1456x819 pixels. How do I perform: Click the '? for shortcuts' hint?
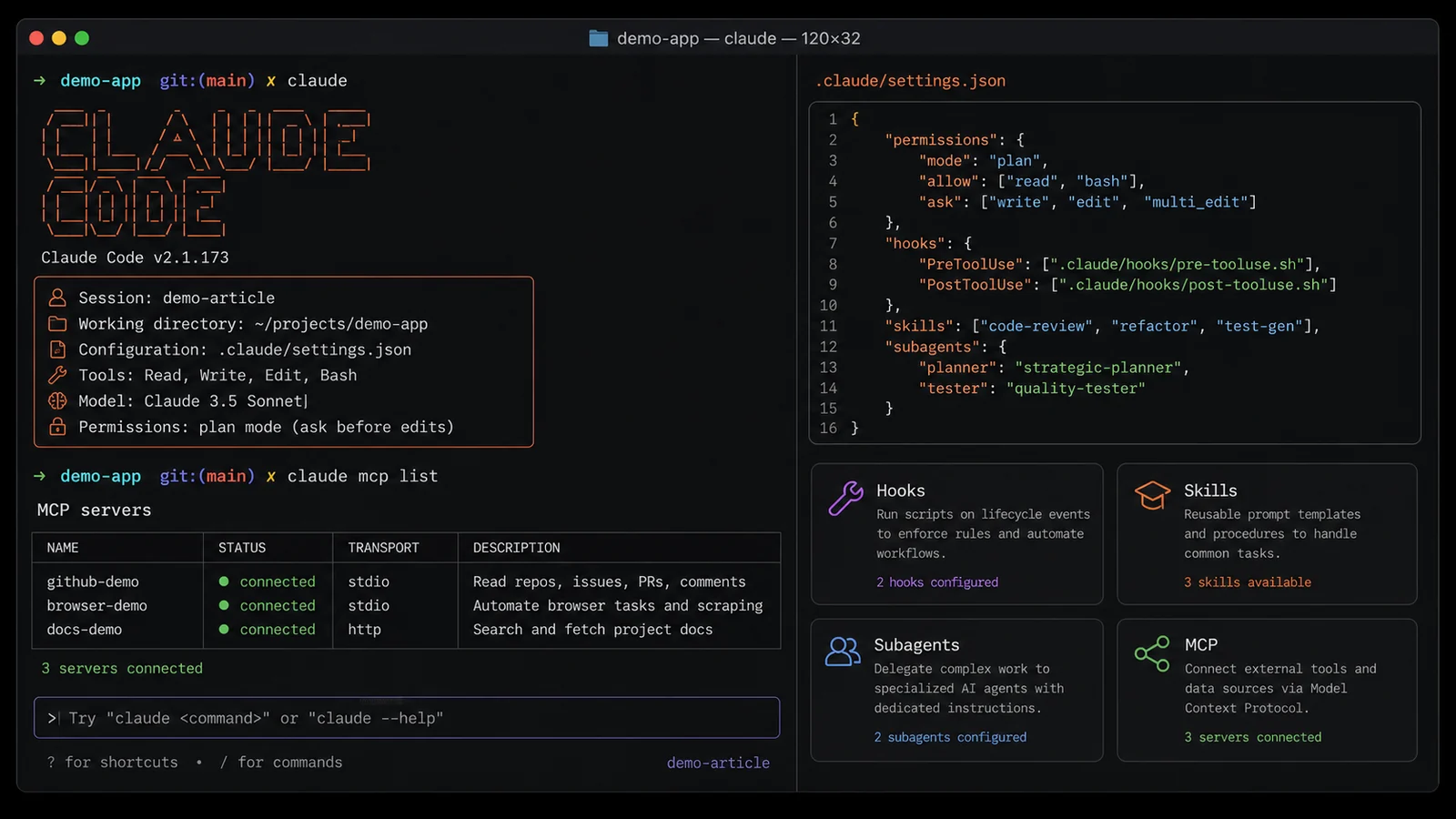click(x=112, y=763)
